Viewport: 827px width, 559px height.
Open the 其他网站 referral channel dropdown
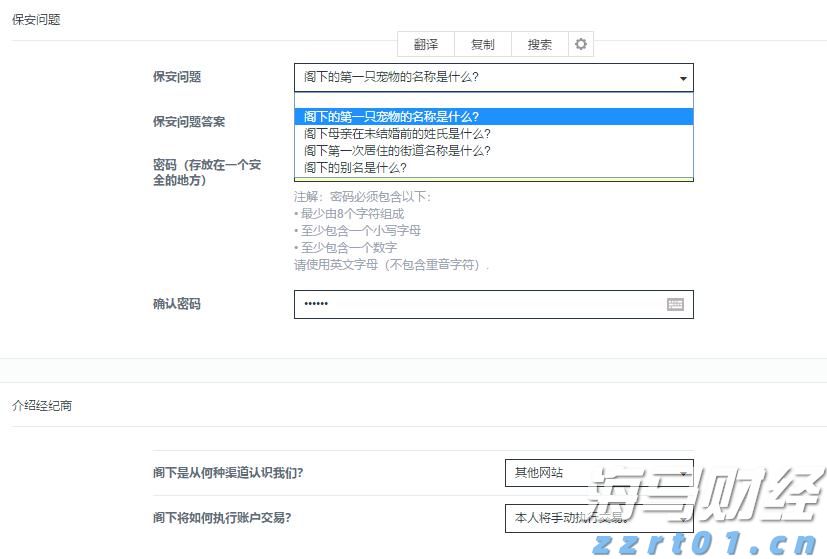598,473
